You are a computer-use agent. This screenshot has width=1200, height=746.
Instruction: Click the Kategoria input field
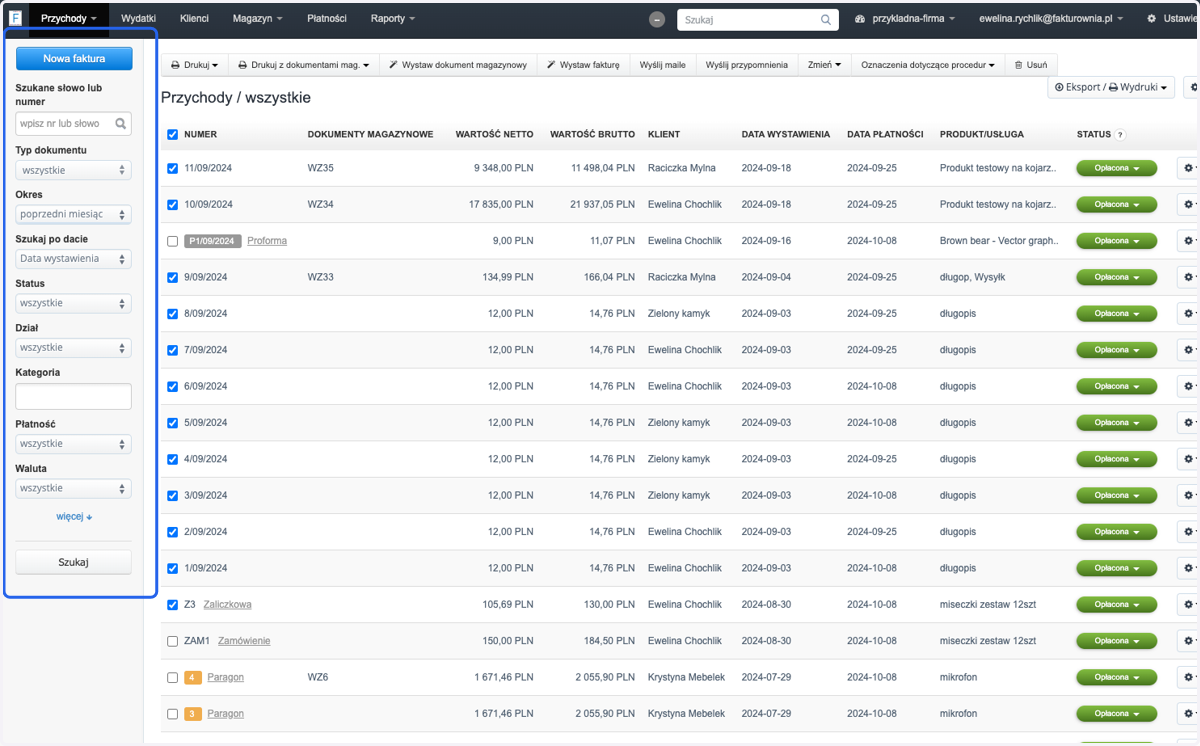(74, 397)
